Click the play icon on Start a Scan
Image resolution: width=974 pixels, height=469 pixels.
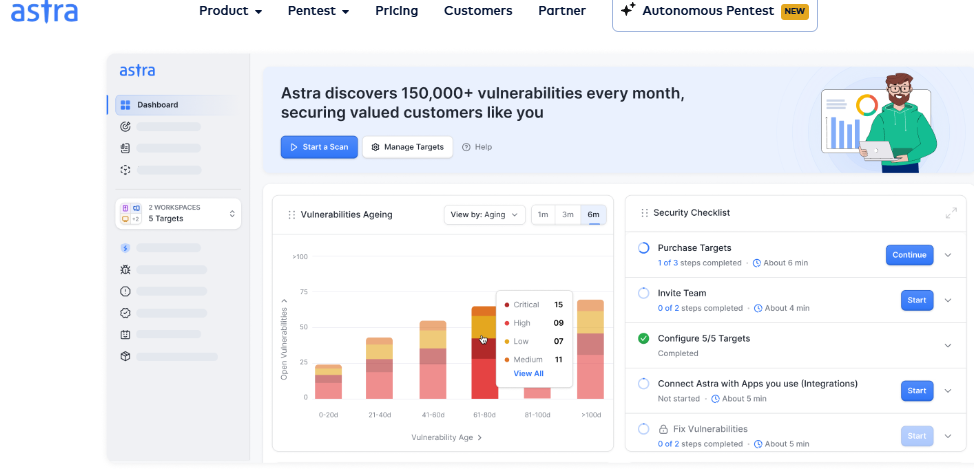click(294, 147)
